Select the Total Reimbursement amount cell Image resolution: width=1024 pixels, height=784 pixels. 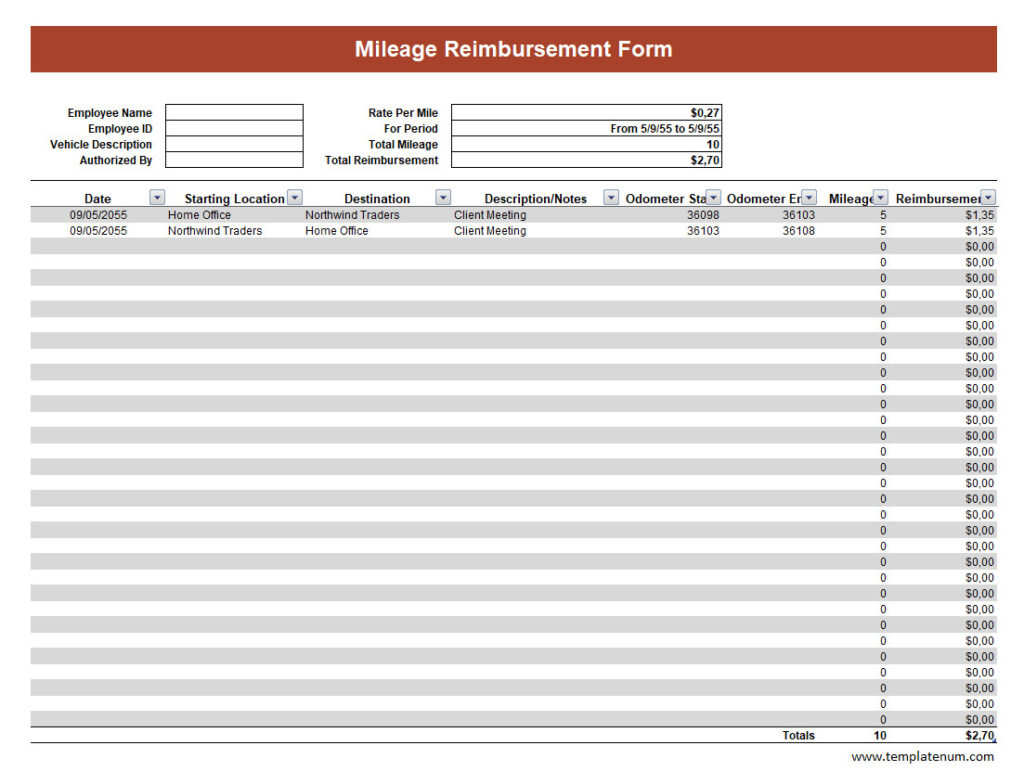[x=586, y=160]
